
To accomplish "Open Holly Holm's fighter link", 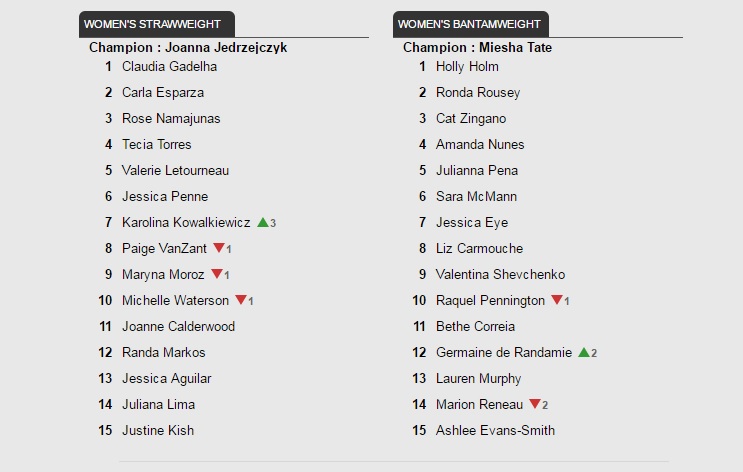I will tap(467, 66).
